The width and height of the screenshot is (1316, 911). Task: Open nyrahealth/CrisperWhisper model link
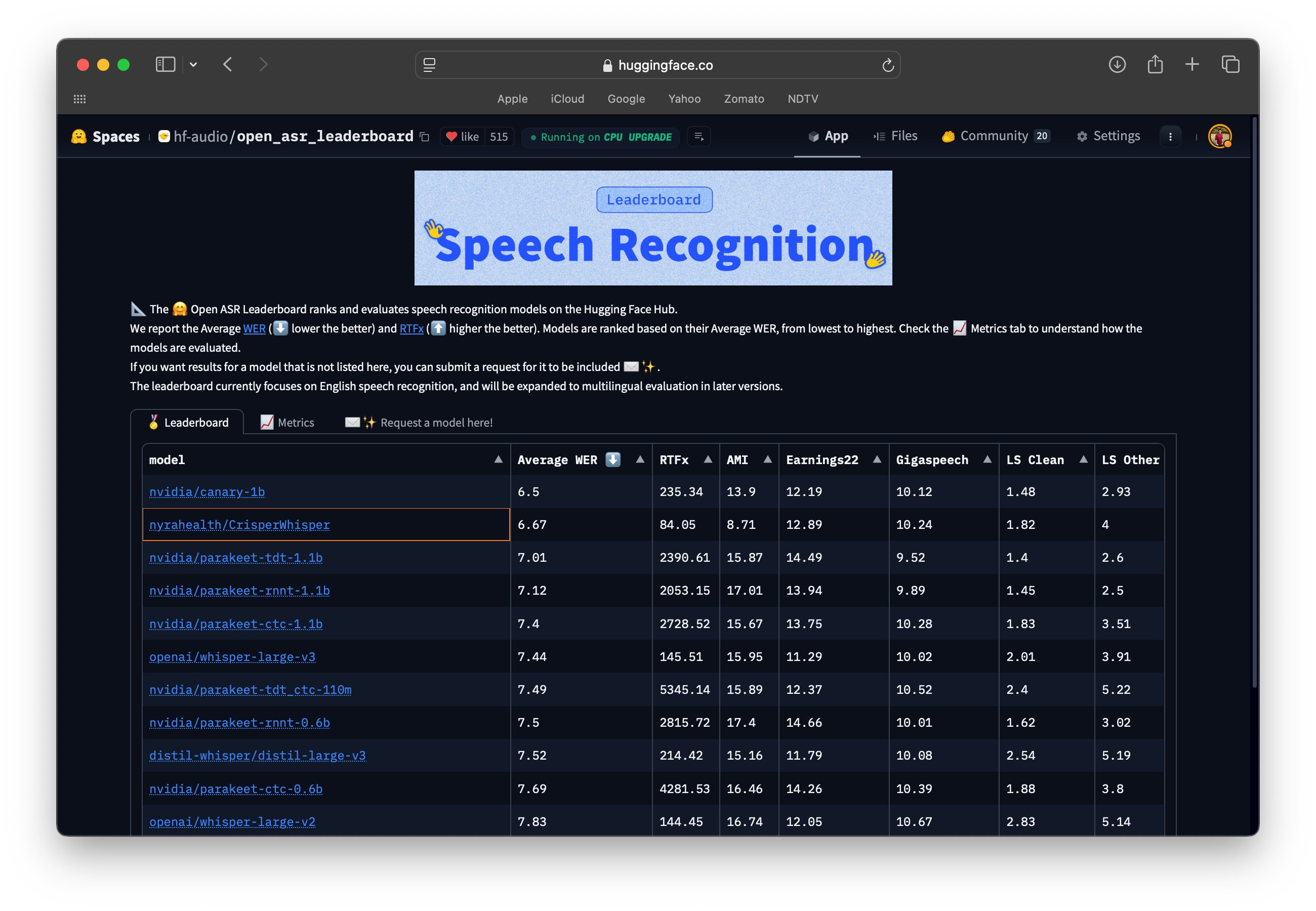coord(239,524)
